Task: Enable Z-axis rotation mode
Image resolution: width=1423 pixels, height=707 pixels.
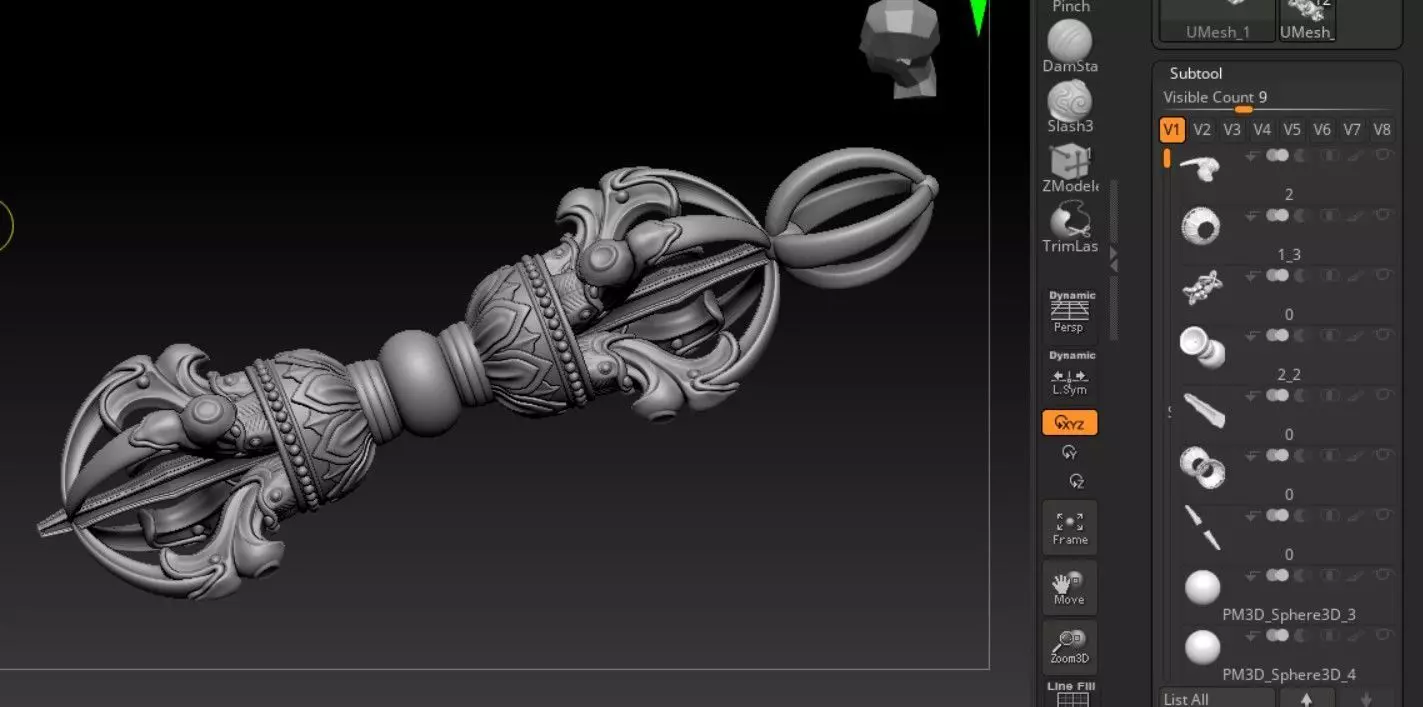Action: click(1076, 481)
